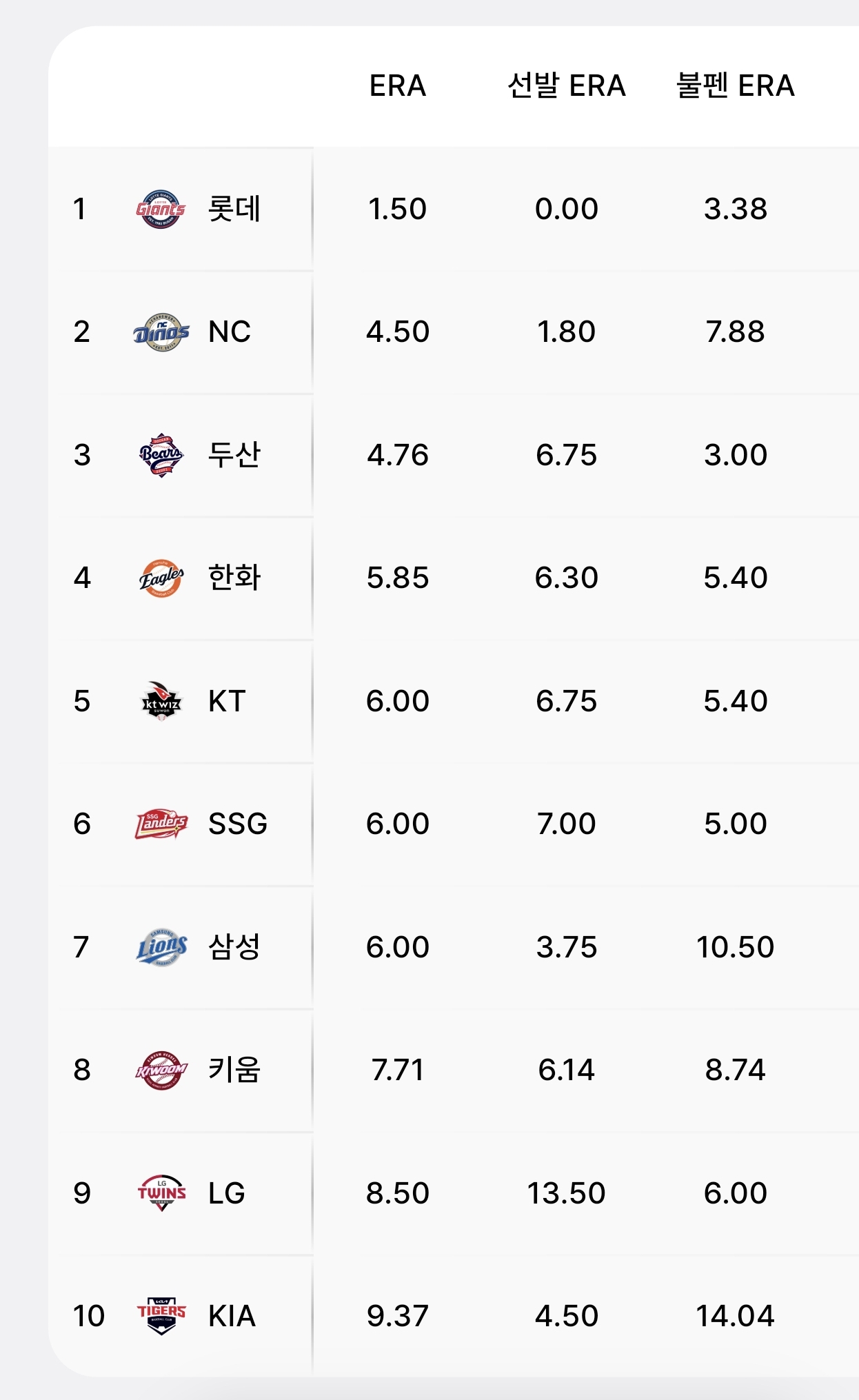The image size is (859, 1400).
Task: Click the SSG Landers logo
Action: coord(161,824)
